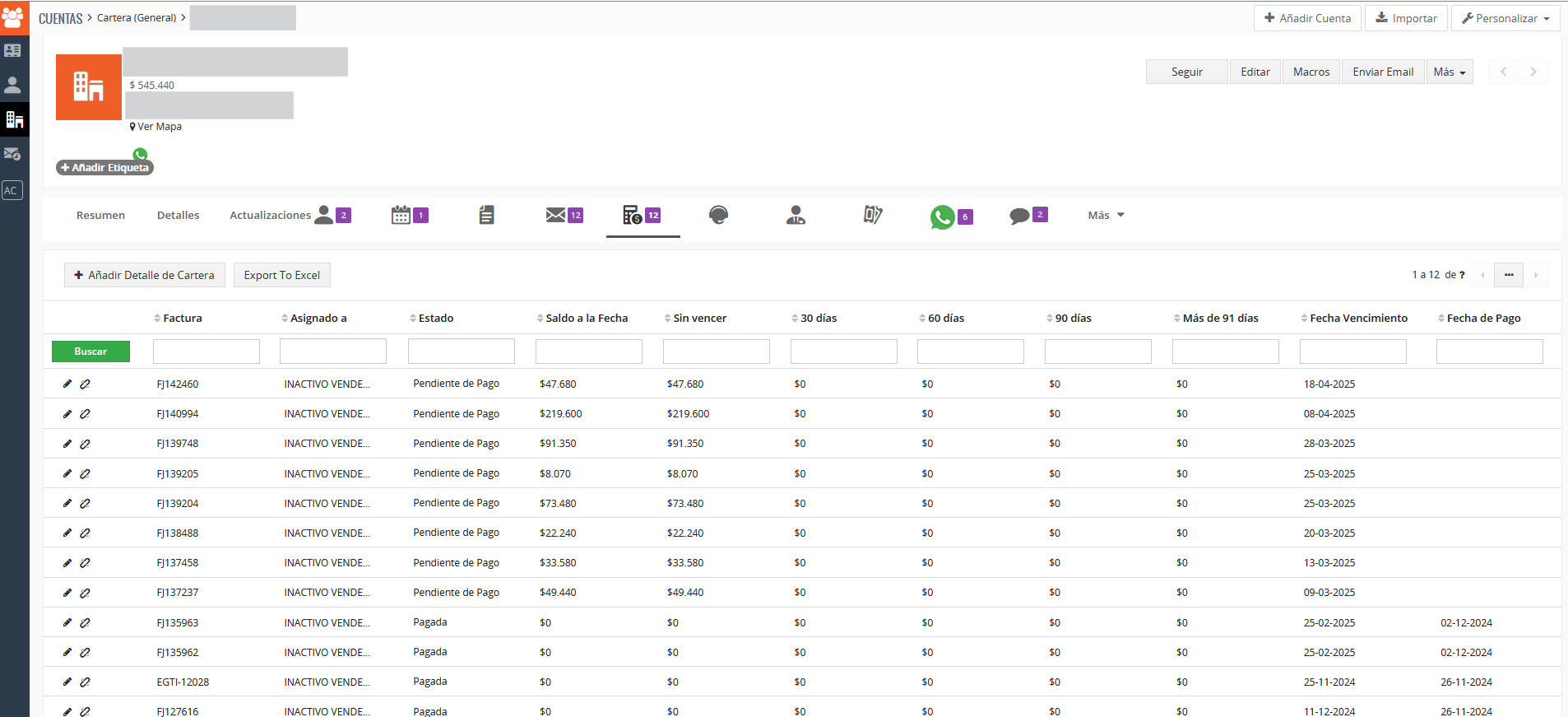
Task: Open the comments speech bubble tab icon
Action: pyautogui.click(x=1019, y=216)
